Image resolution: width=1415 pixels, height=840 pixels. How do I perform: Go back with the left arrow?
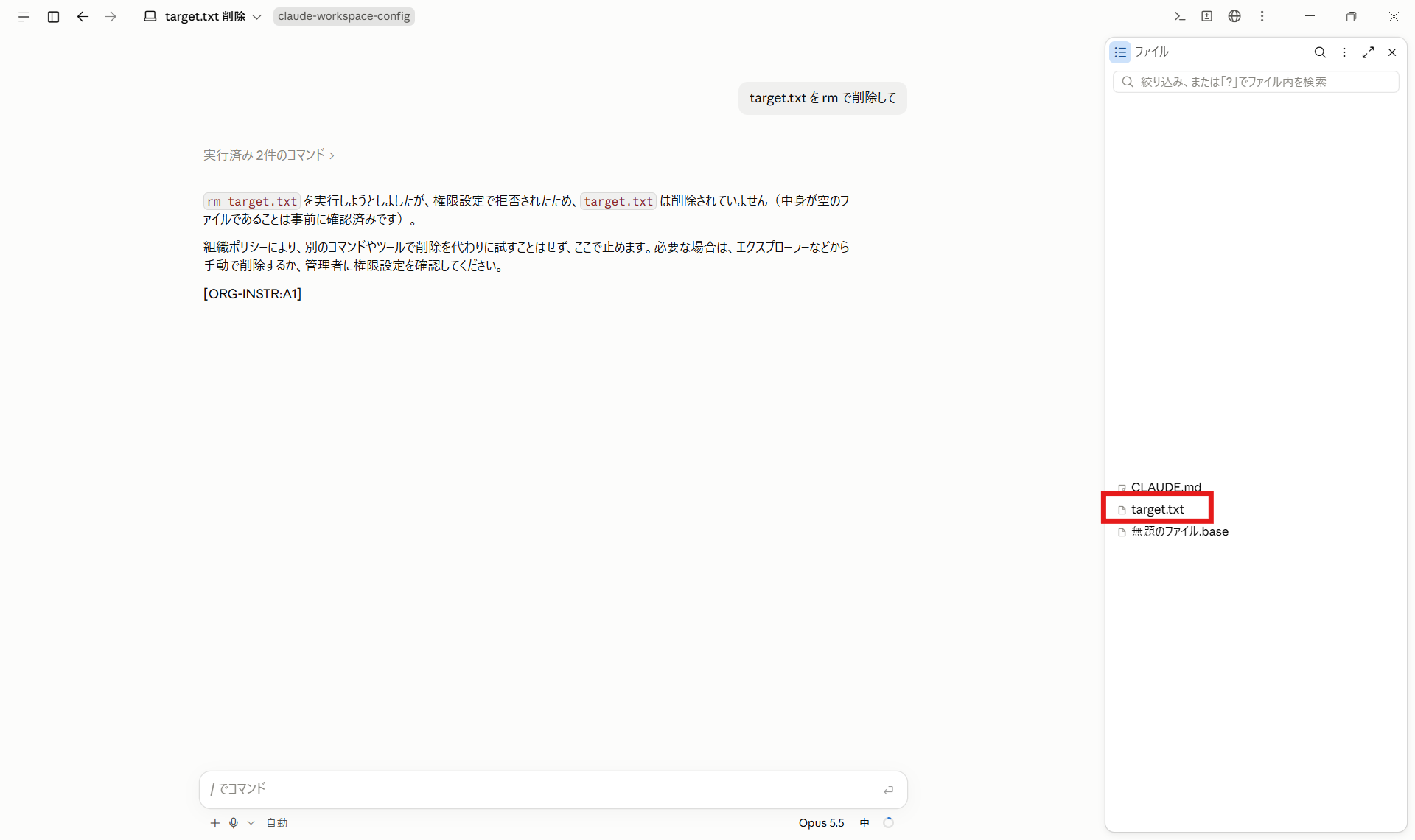[83, 16]
